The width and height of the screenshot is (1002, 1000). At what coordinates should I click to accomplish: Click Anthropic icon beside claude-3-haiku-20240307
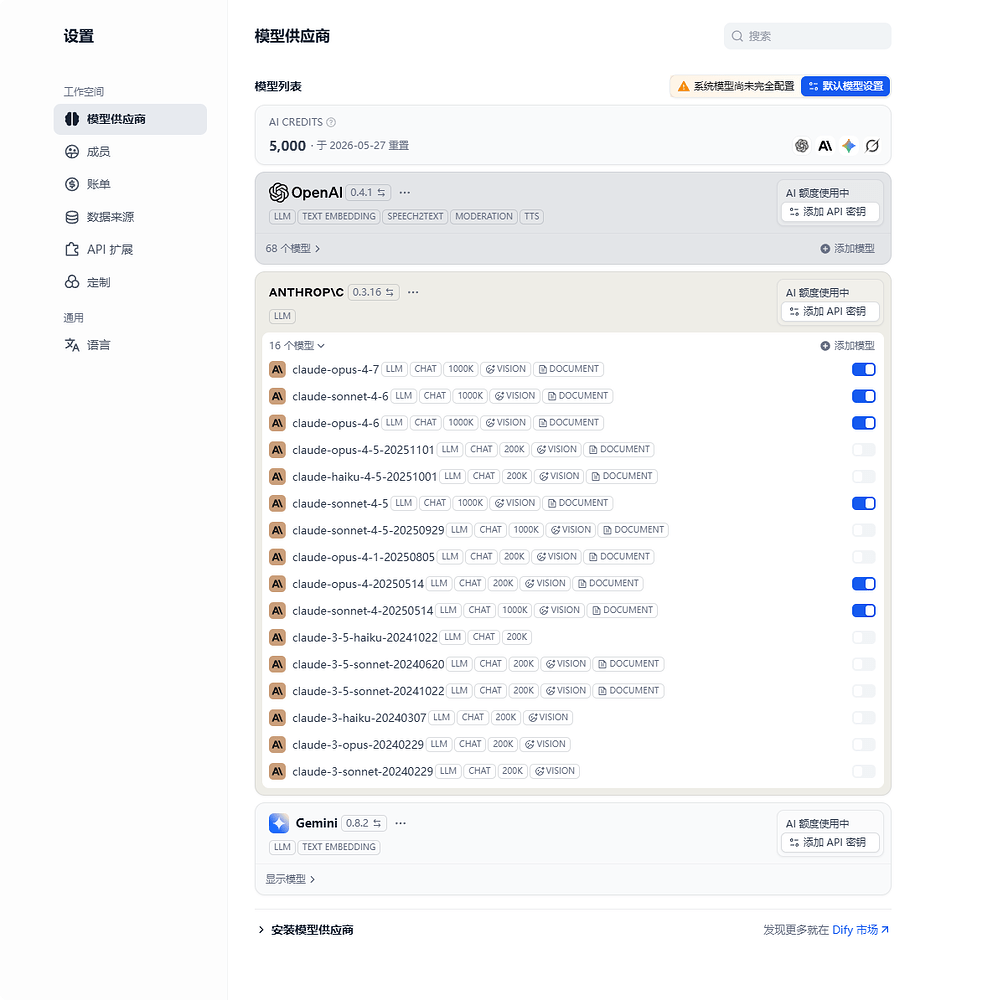pos(277,718)
